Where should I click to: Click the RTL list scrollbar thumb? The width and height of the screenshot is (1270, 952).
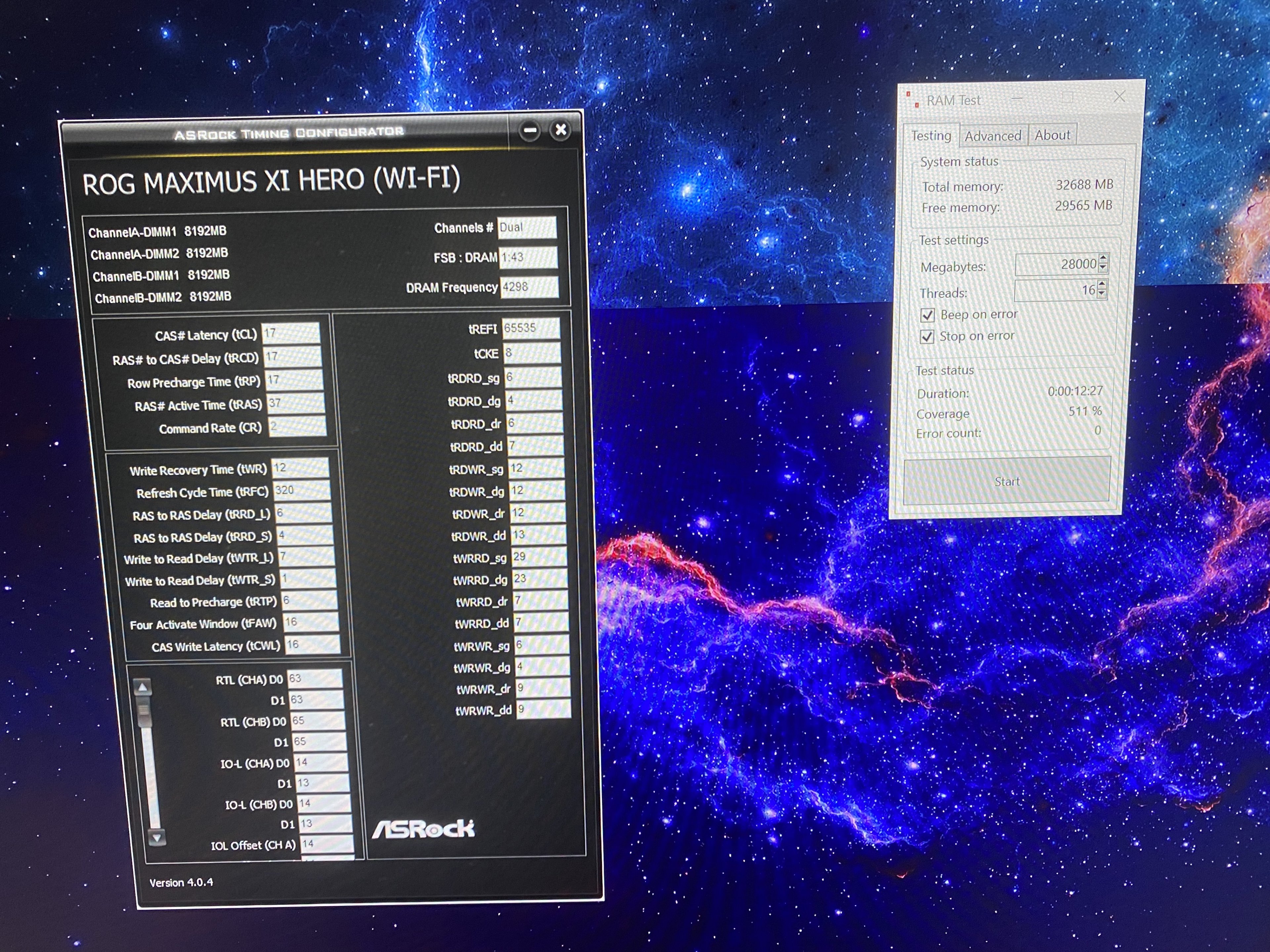(x=144, y=710)
